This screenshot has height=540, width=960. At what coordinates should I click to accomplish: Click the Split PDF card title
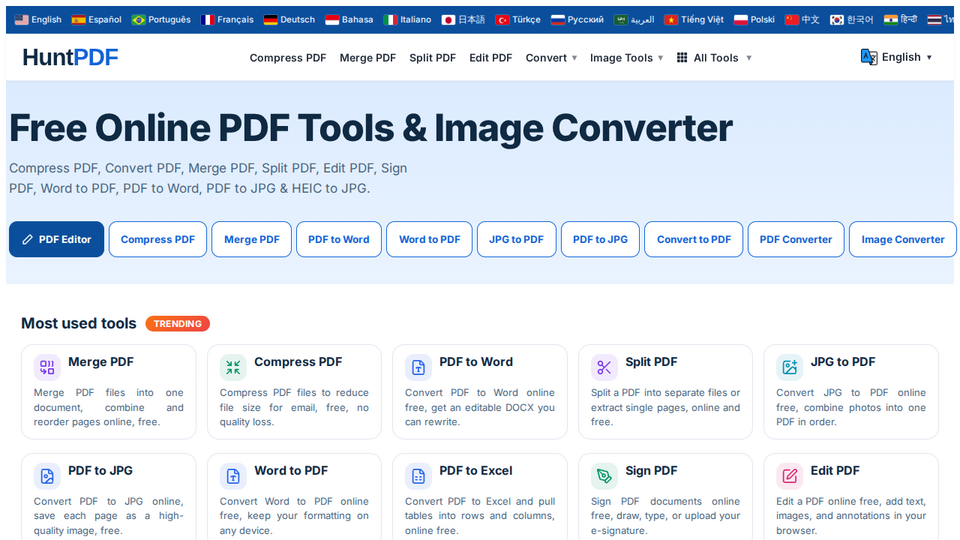coord(651,362)
